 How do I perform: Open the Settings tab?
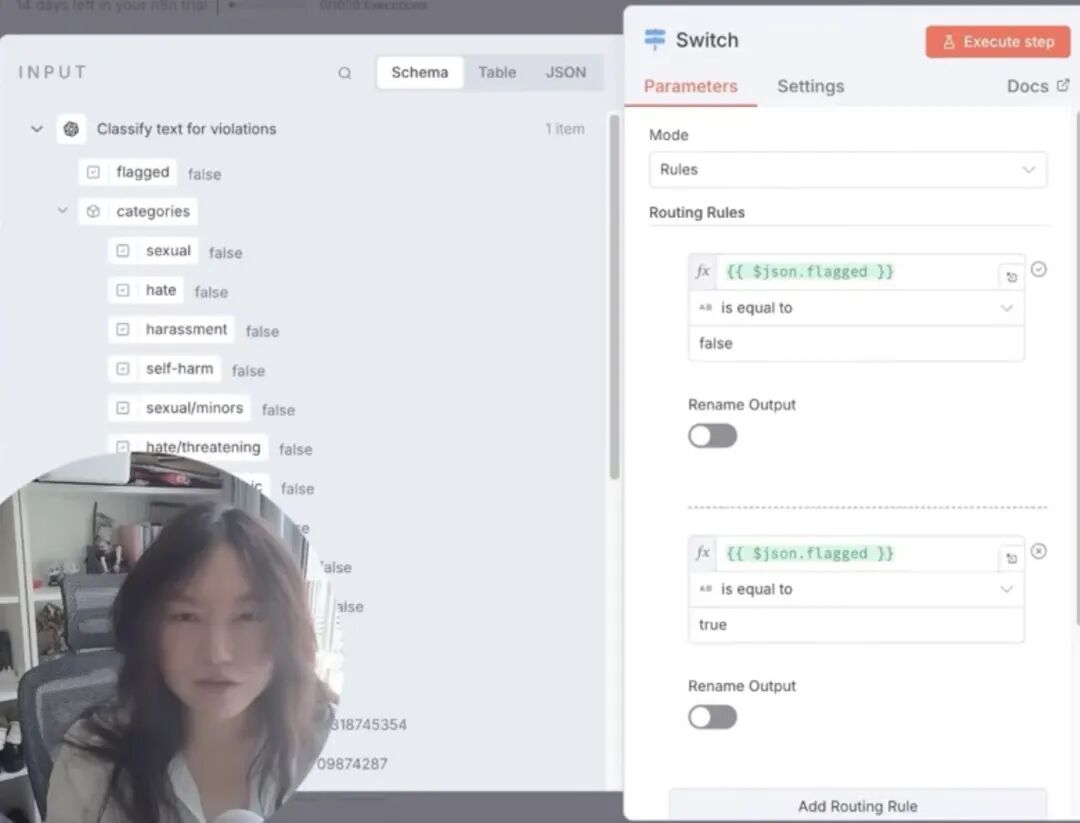point(811,86)
